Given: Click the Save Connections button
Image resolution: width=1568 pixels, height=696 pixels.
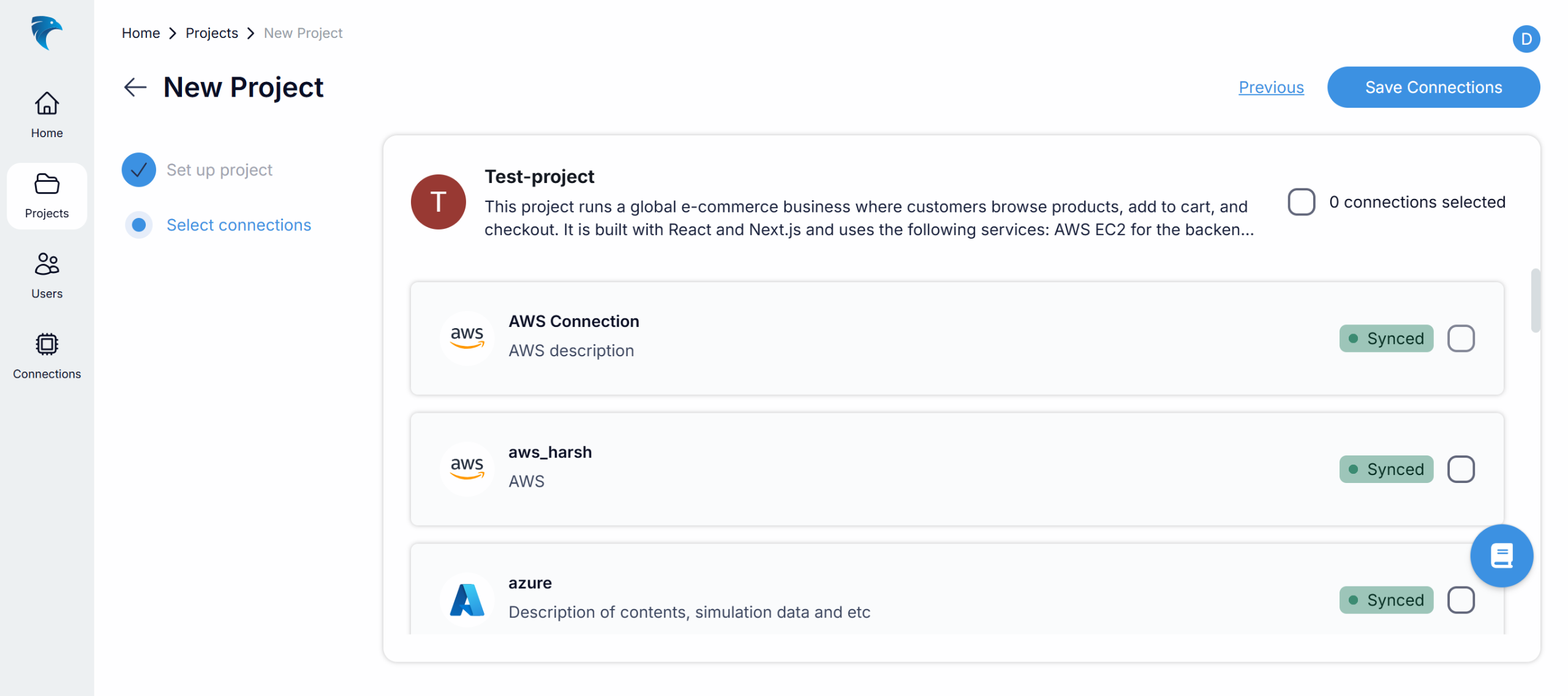Looking at the screenshot, I should [1433, 88].
